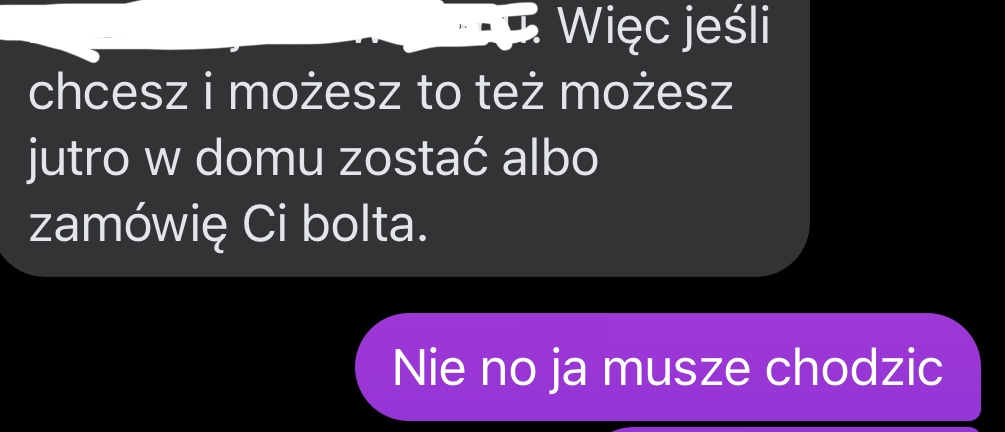Select the gray received message bubble
The image size is (1005, 432).
tap(404, 138)
